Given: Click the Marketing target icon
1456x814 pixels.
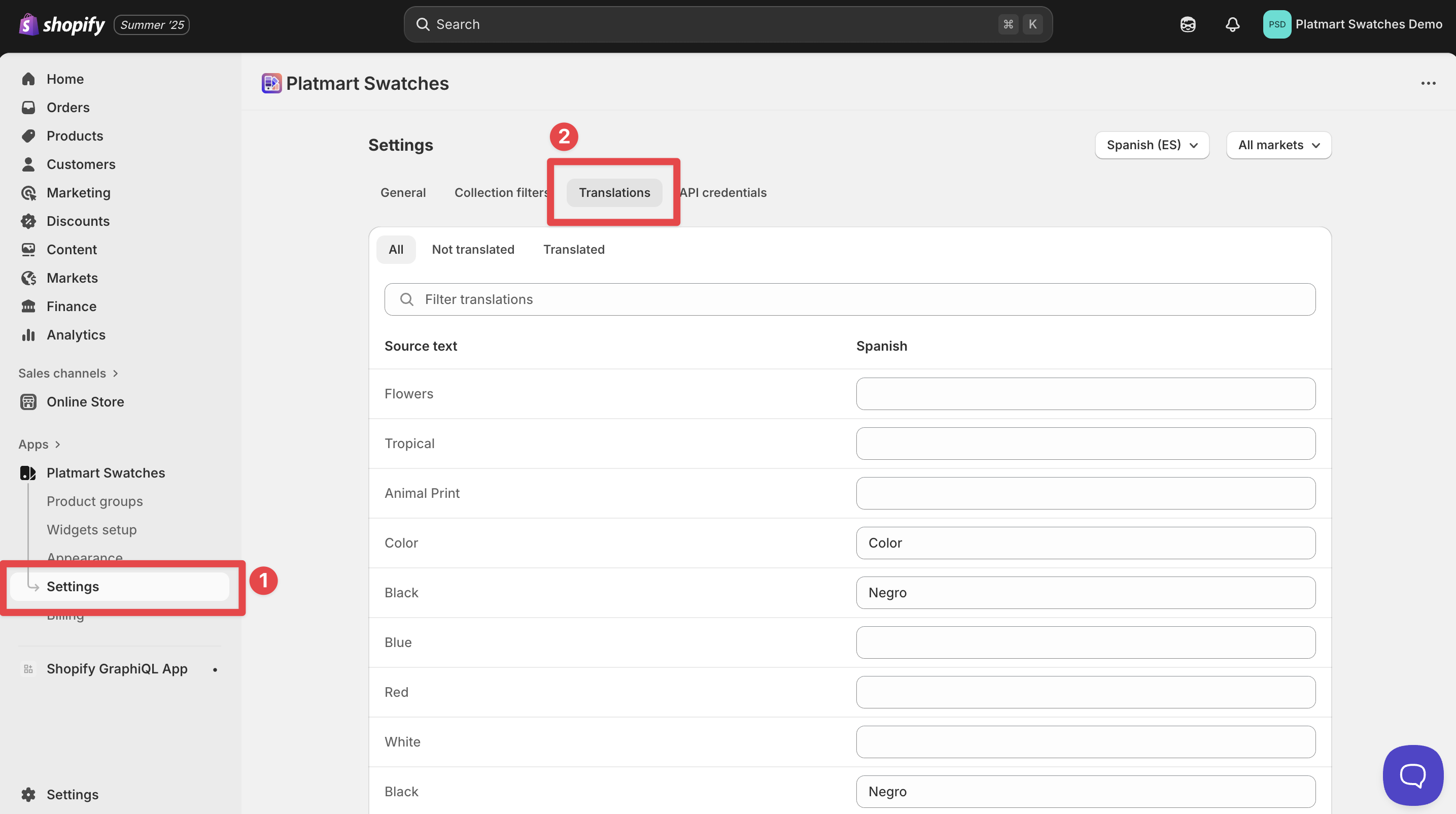Looking at the screenshot, I should (x=28, y=193).
